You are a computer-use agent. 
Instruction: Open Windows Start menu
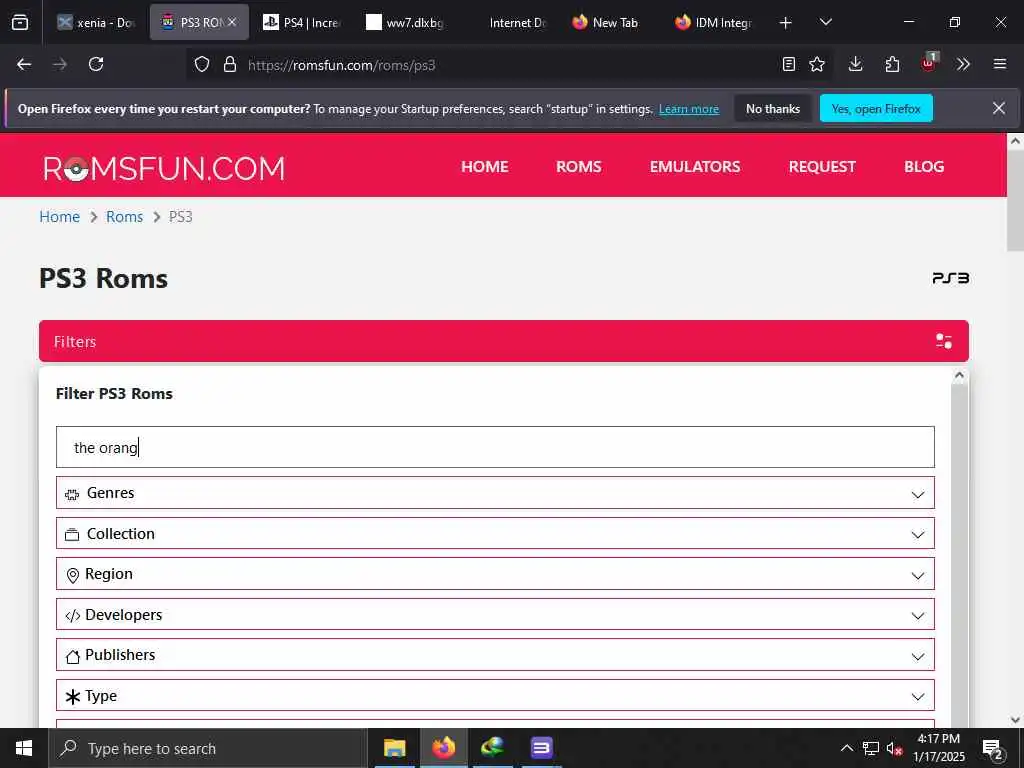click(x=24, y=748)
